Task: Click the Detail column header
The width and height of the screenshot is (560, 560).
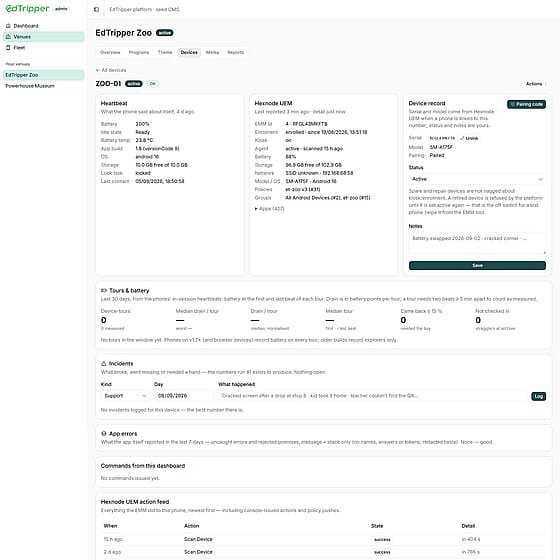Action: point(468,526)
